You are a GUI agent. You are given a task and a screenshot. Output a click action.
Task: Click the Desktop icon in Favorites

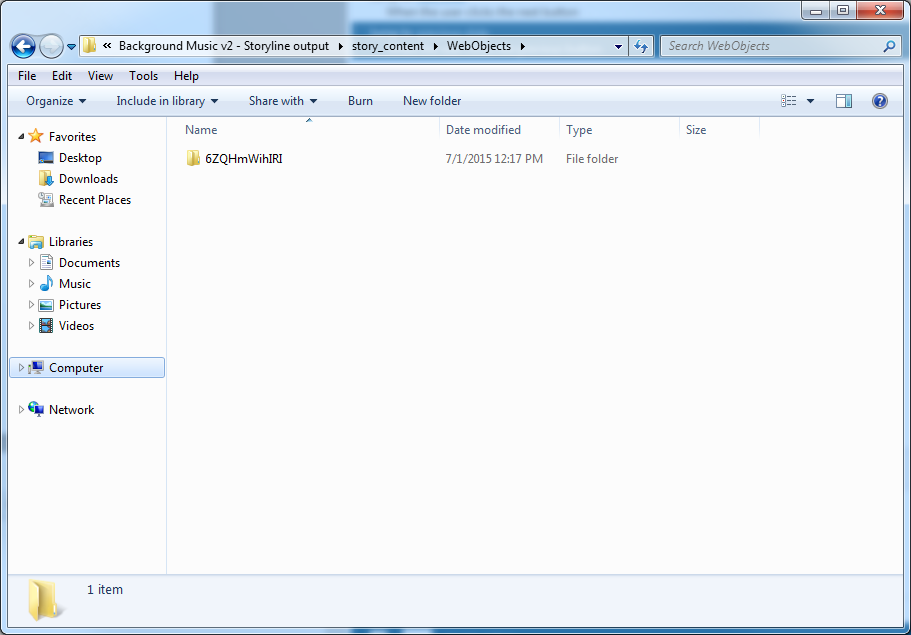[46, 157]
